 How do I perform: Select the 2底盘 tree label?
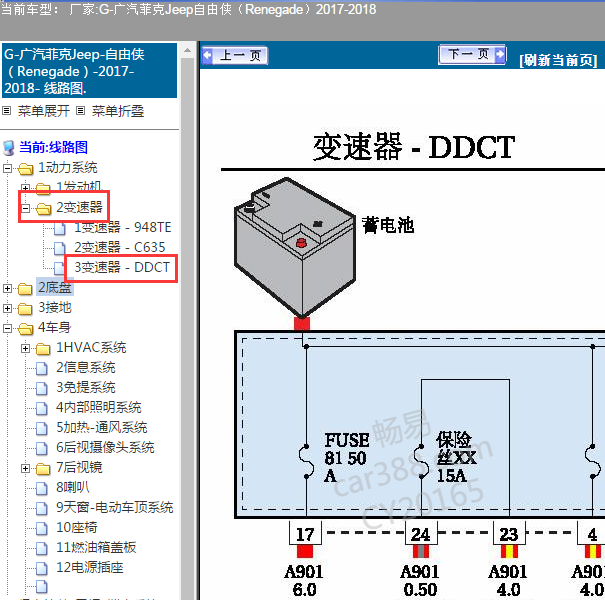[x=55, y=287]
